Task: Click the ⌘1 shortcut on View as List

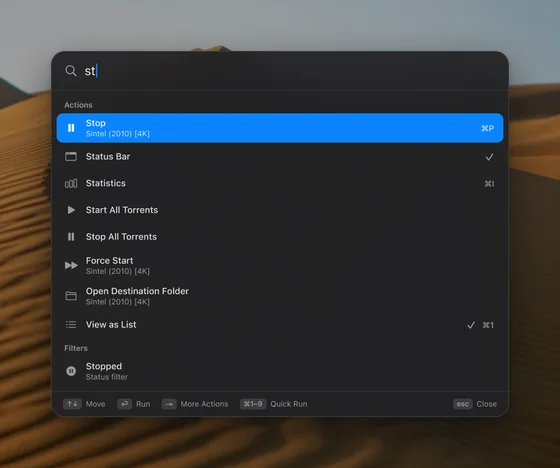Action: (x=488, y=325)
